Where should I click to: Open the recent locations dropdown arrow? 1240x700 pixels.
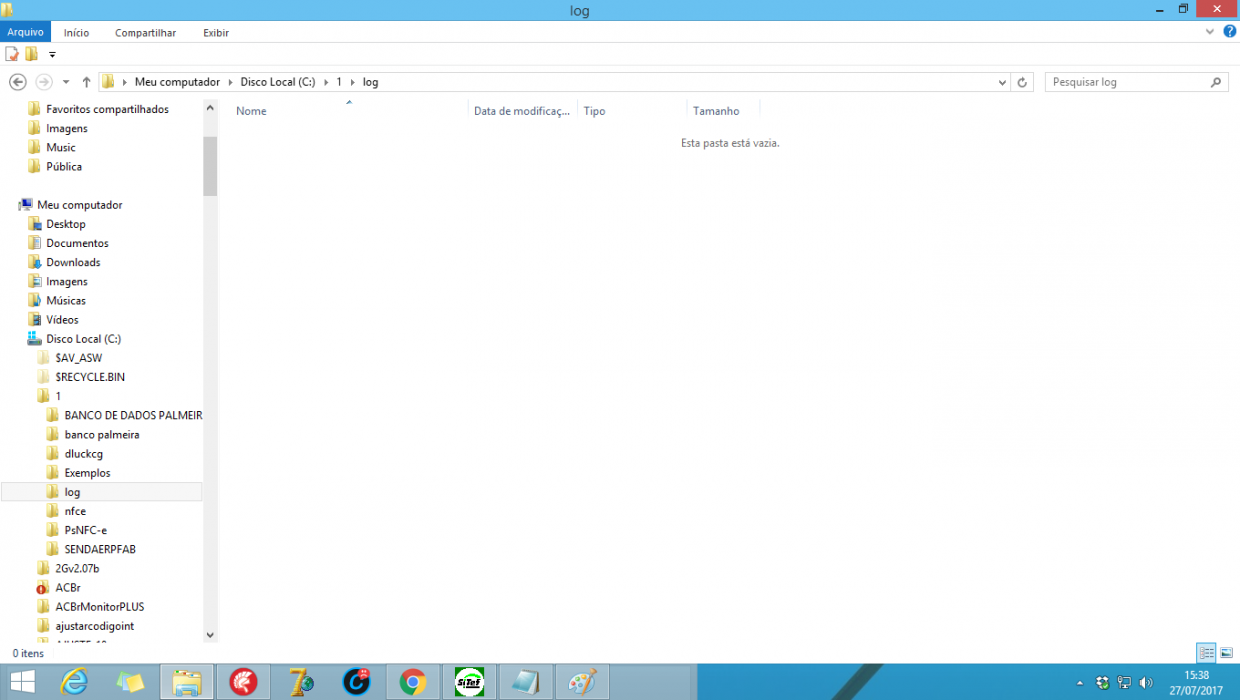[x=66, y=82]
